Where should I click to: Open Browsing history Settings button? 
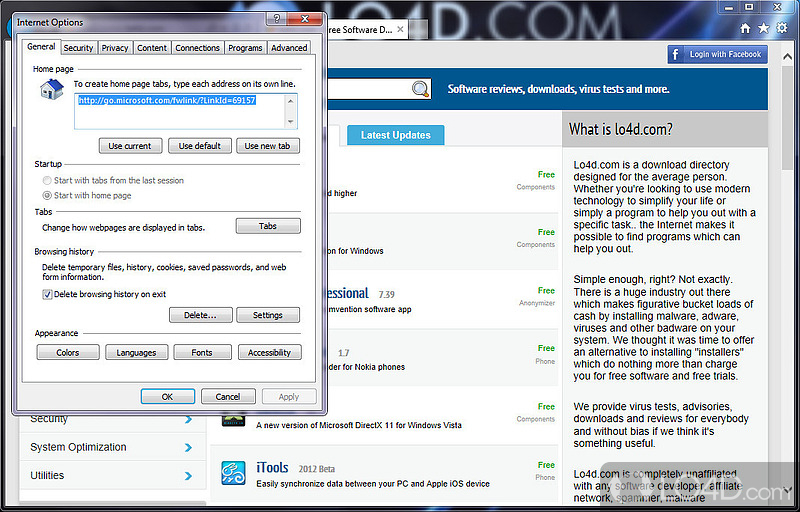point(268,315)
